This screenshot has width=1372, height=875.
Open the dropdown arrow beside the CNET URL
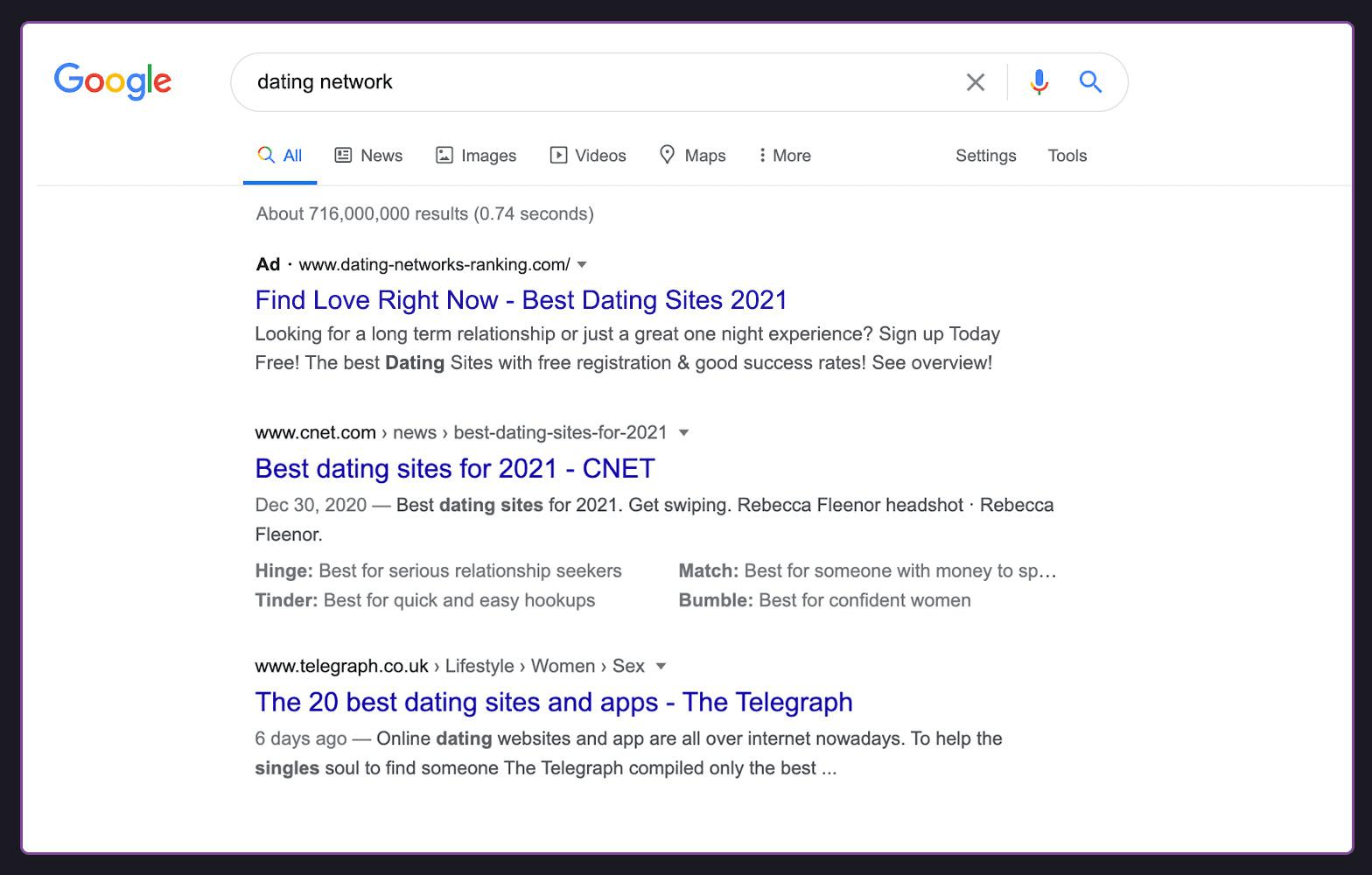(684, 432)
